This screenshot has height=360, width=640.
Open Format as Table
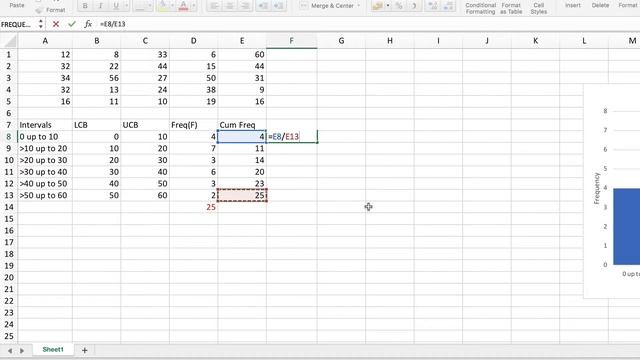(x=511, y=8)
